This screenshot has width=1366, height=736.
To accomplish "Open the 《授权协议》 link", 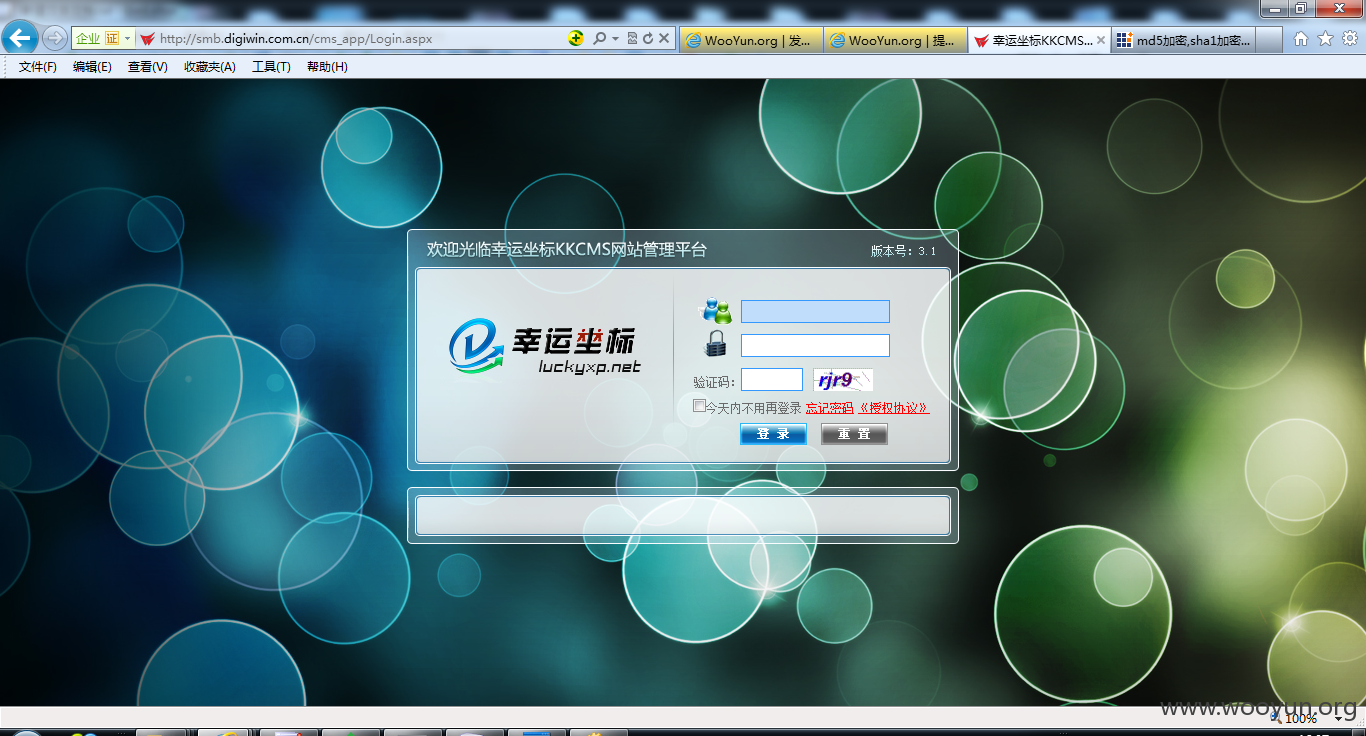I will 893,408.
